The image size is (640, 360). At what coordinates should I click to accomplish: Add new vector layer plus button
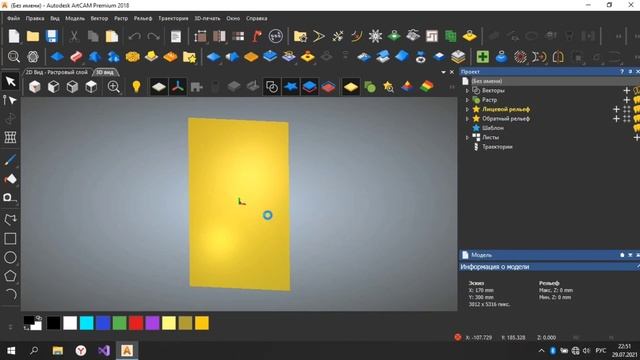pos(627,91)
